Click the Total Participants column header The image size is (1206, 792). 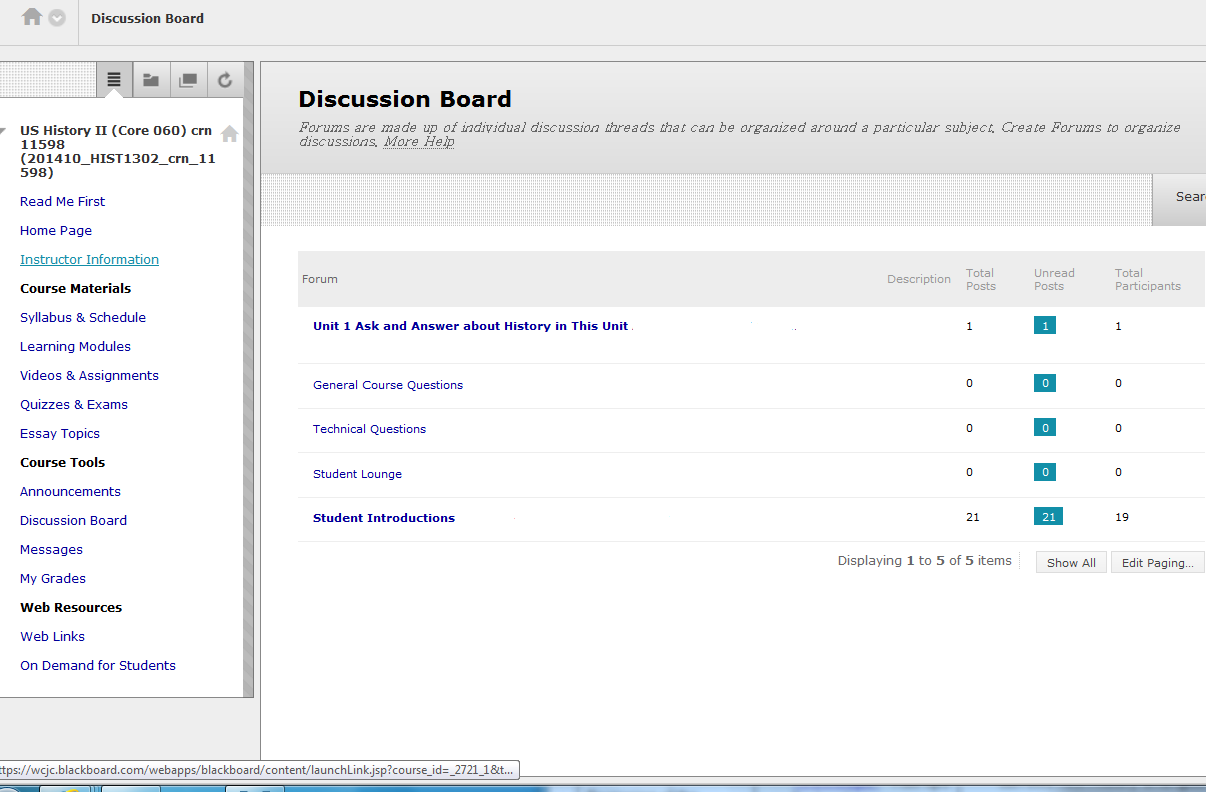pyautogui.click(x=1148, y=279)
